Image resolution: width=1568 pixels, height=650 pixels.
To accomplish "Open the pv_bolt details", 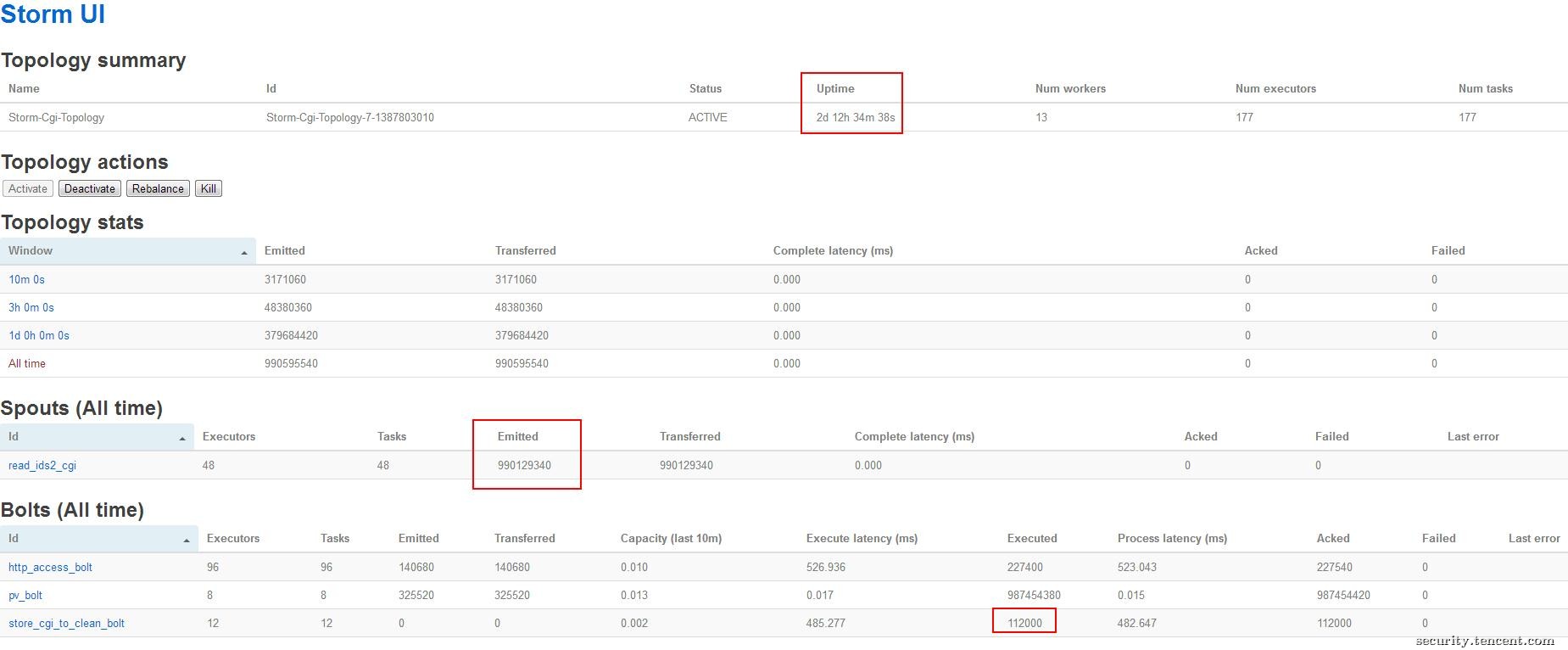I will (x=25, y=595).
